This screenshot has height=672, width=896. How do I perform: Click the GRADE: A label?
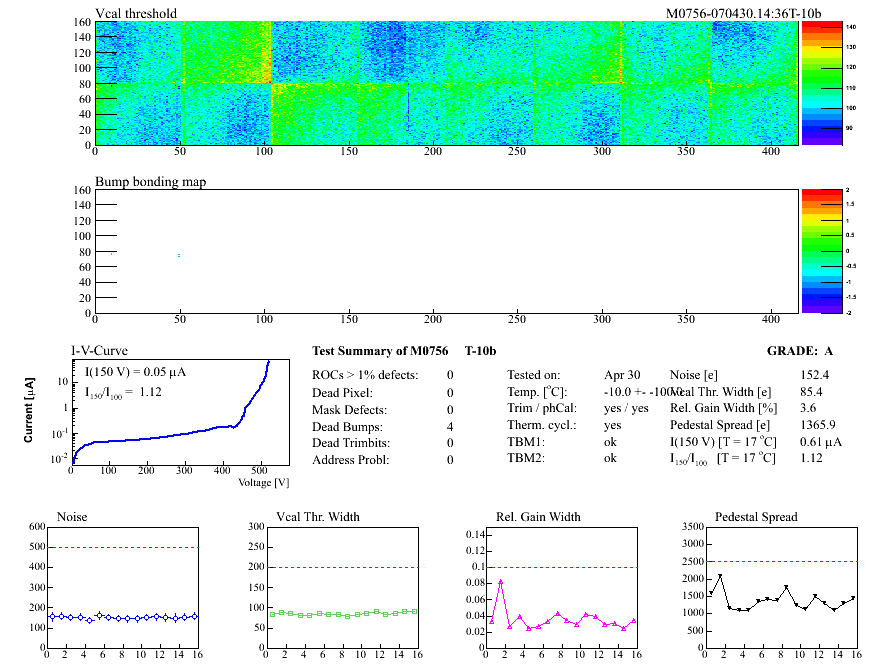pos(800,352)
